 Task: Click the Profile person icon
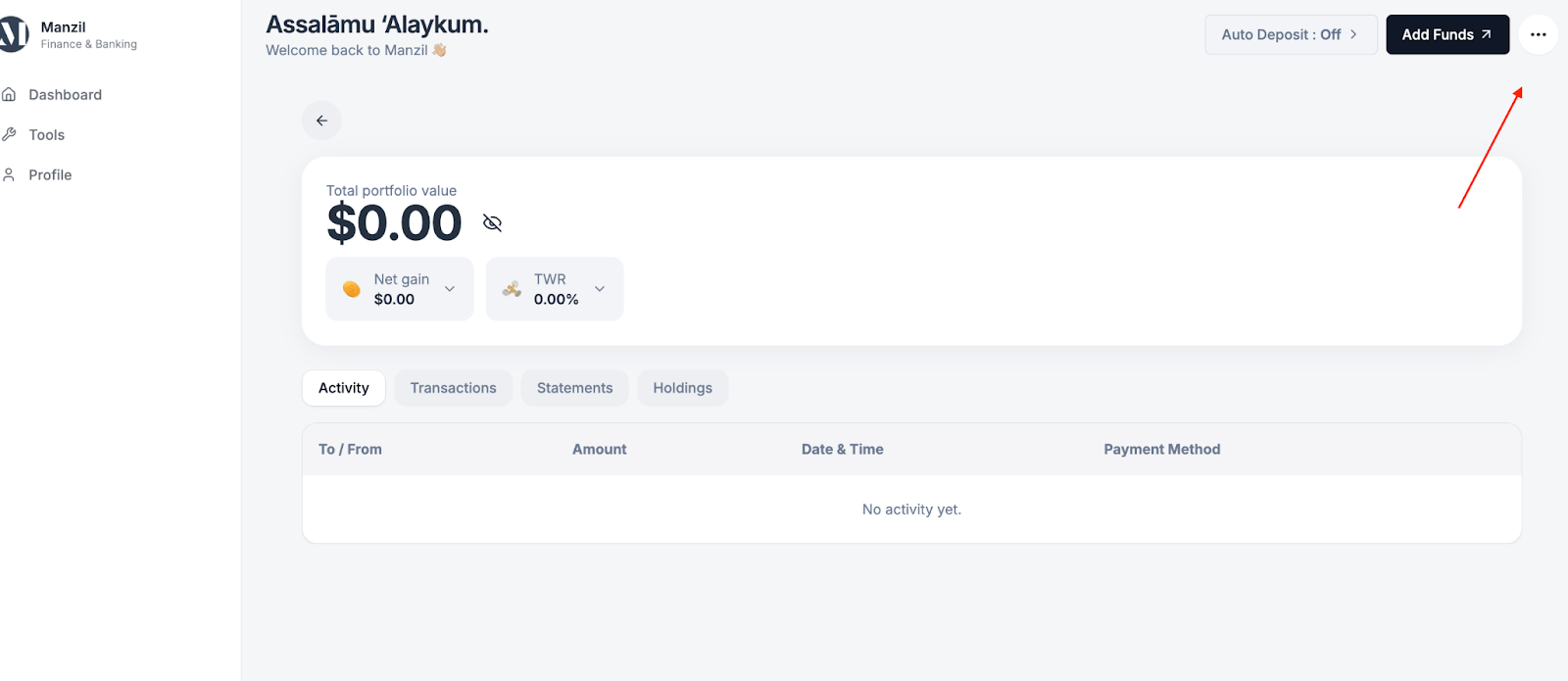click(x=9, y=174)
